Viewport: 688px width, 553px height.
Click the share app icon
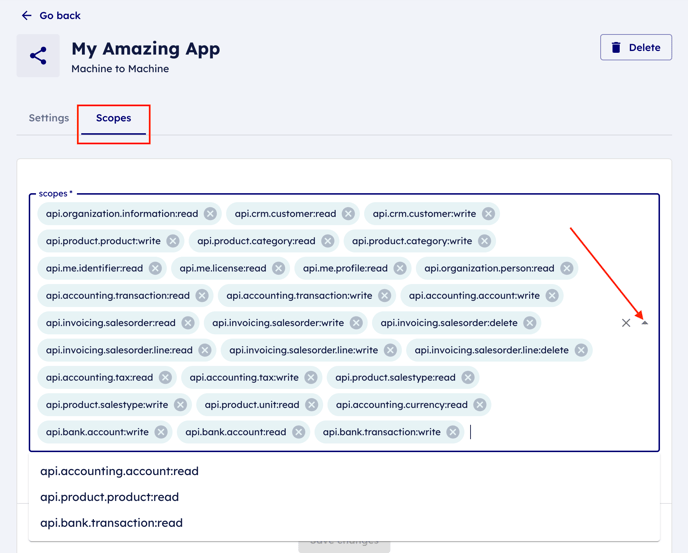tap(38, 56)
